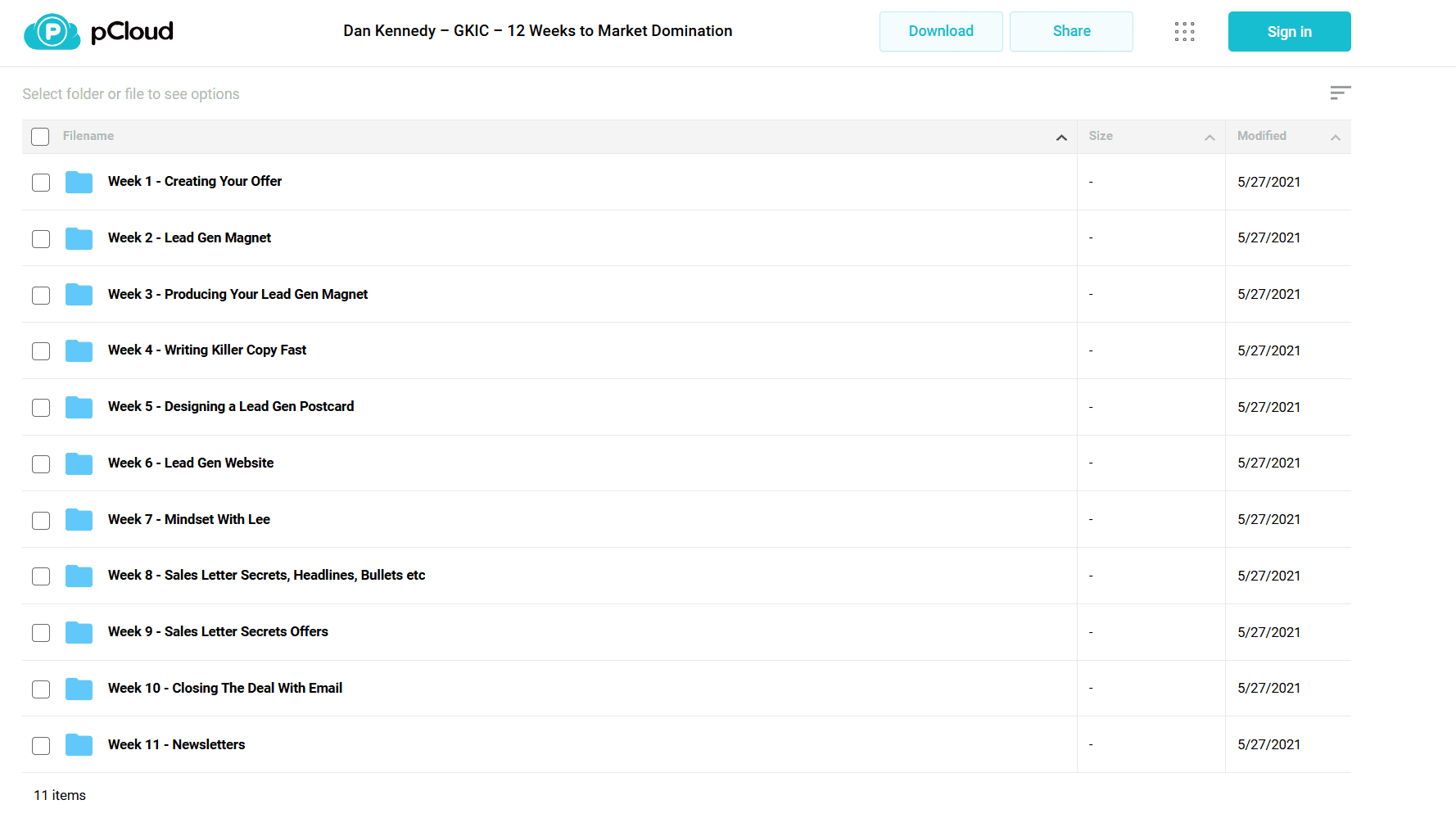Screen dimensions: 1456x818
Task: Click the Download button
Action: (941, 32)
